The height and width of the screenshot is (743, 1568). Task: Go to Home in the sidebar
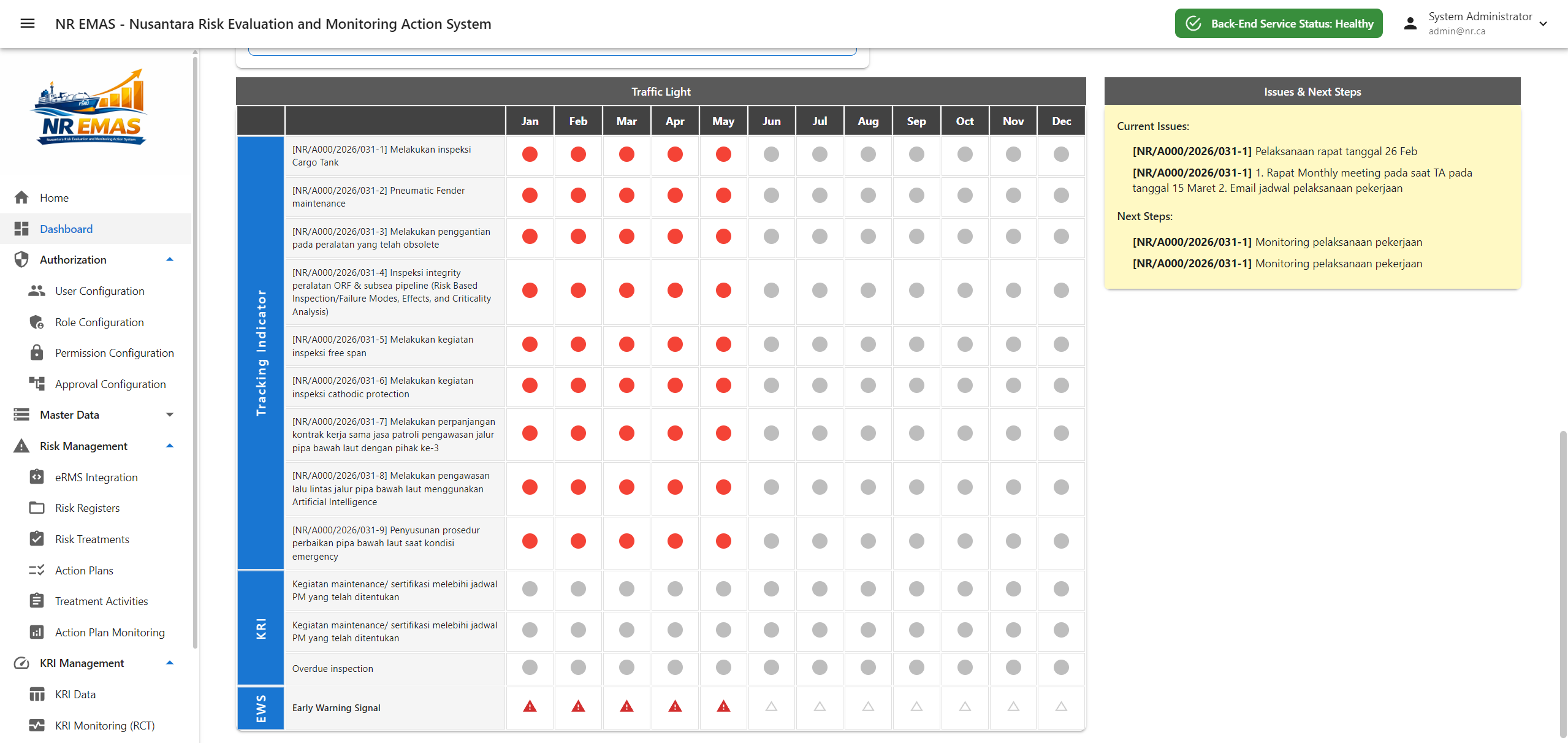(x=96, y=197)
